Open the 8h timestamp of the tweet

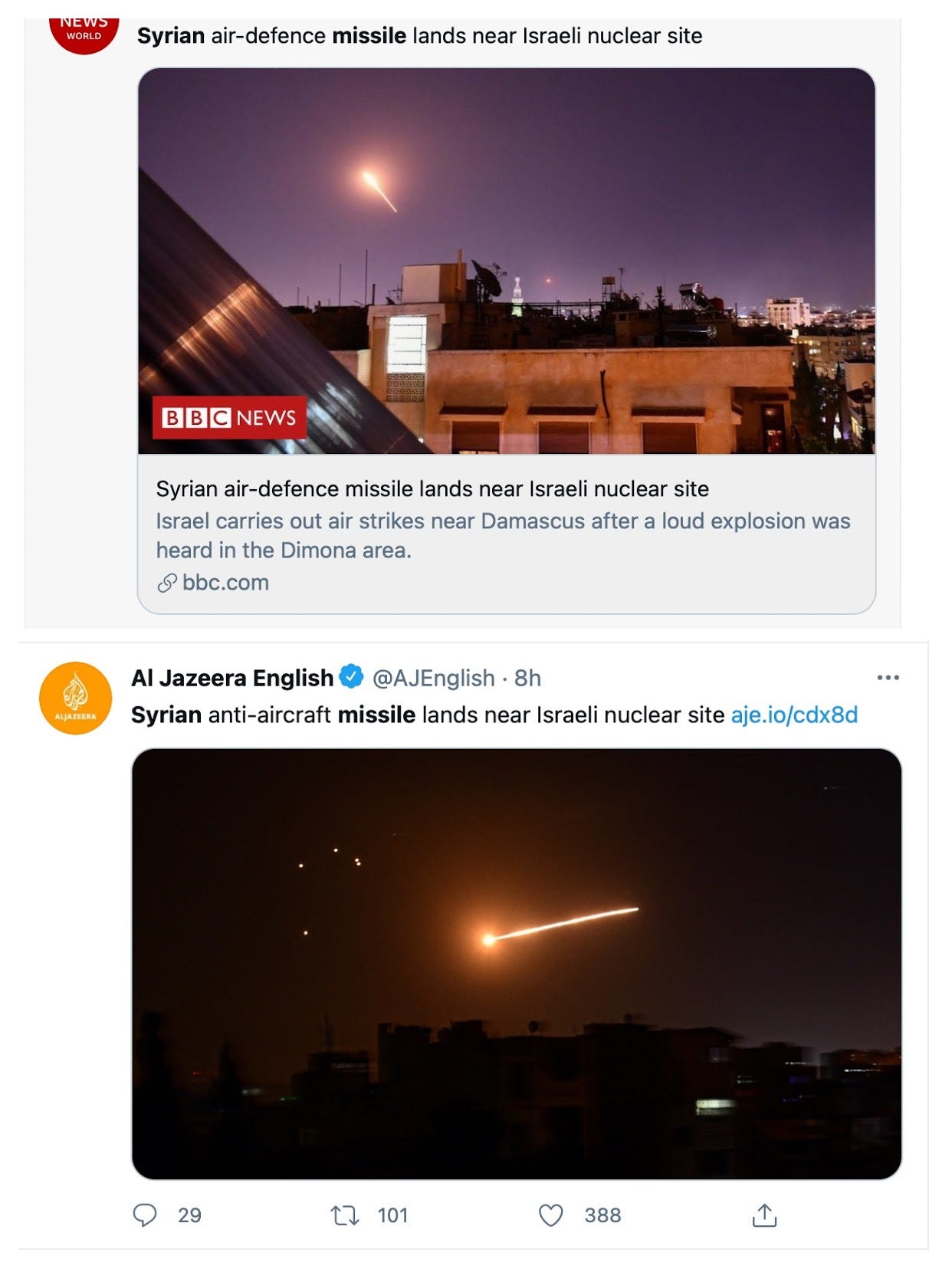pyautogui.click(x=527, y=678)
